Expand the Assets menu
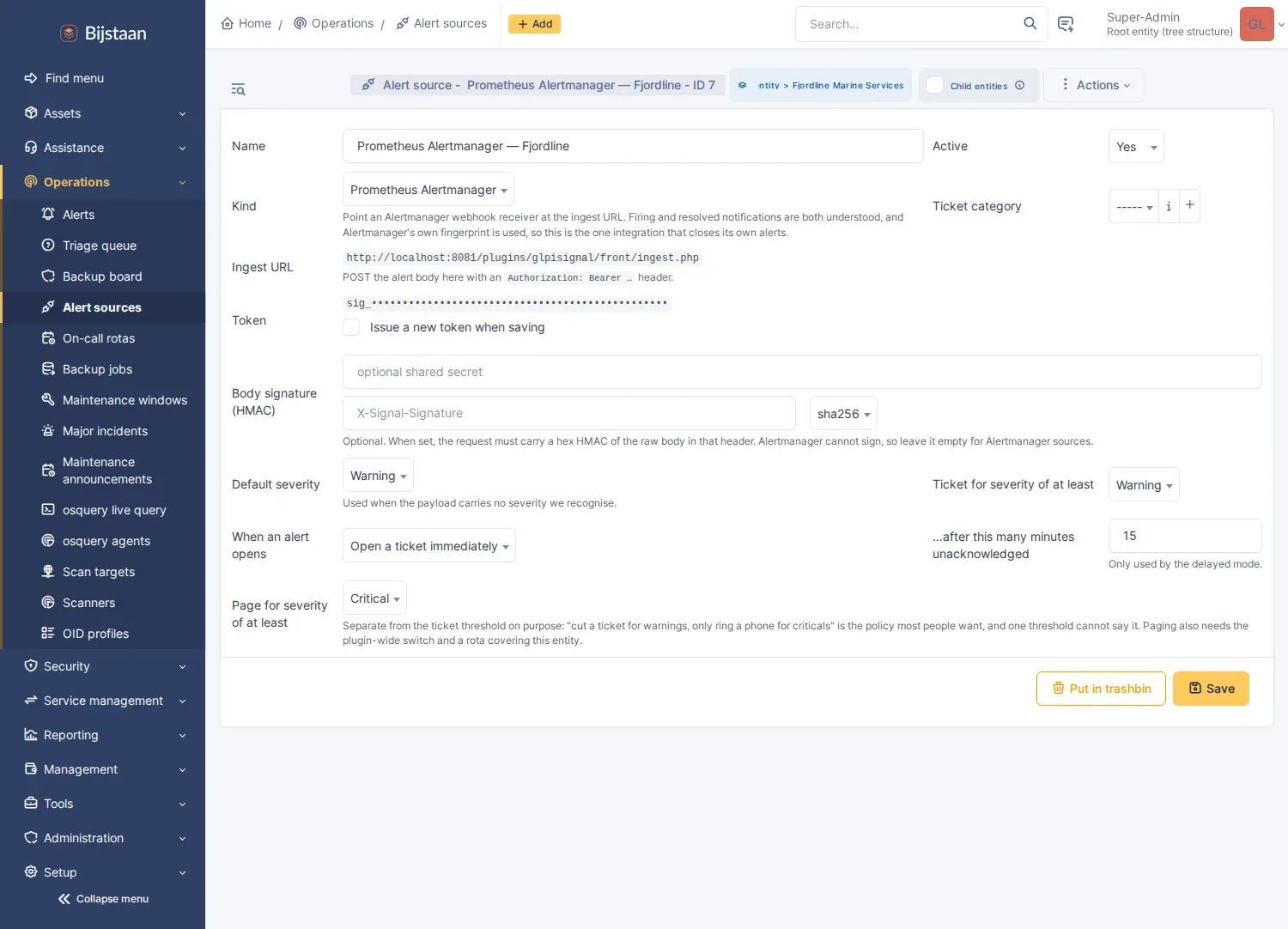Viewport: 1288px width, 929px height. click(x=103, y=113)
